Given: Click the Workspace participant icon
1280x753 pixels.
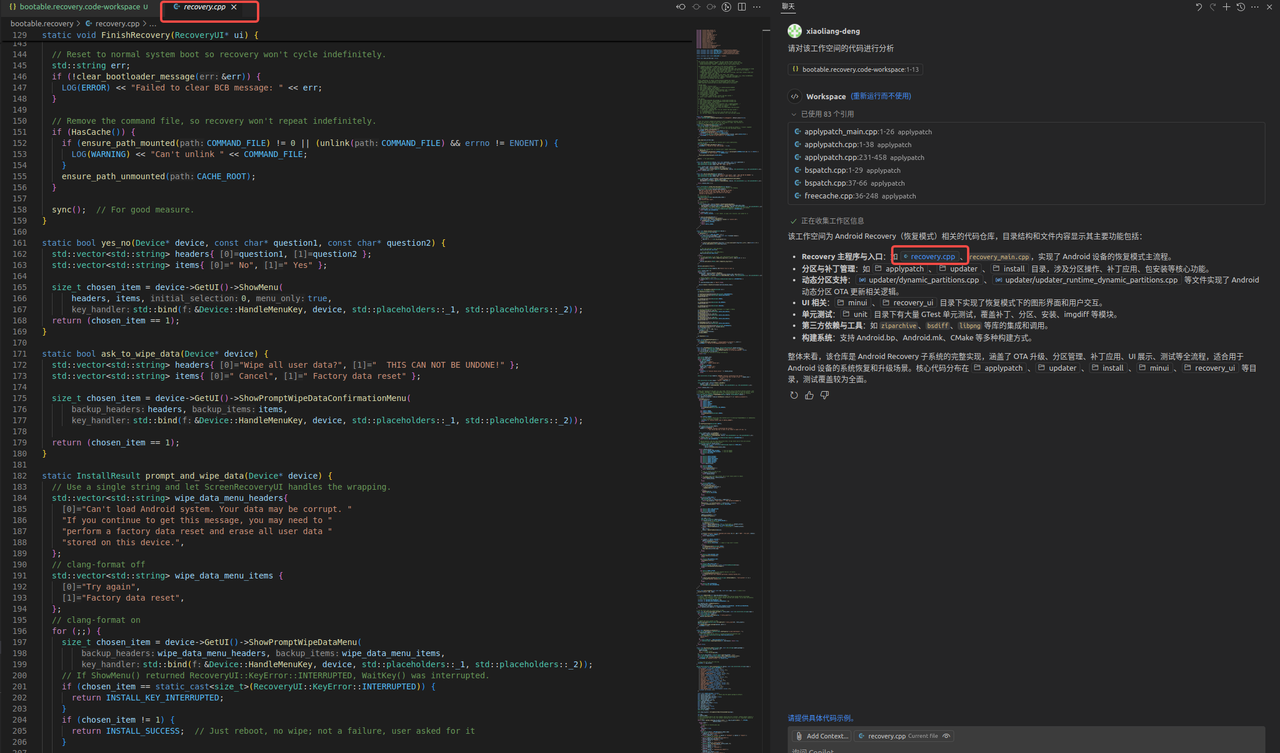Looking at the screenshot, I should (x=794, y=97).
